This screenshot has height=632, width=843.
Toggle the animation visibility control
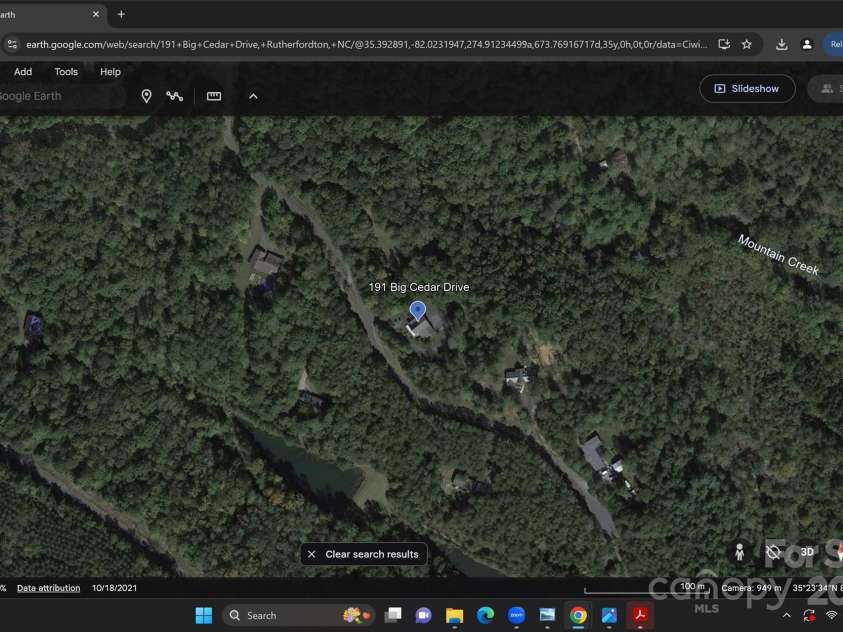[774, 551]
